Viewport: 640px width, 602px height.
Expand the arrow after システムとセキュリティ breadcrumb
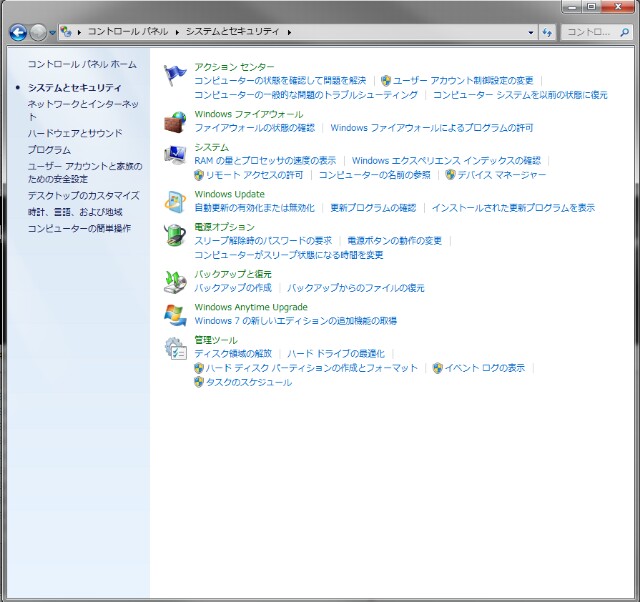click(x=289, y=32)
